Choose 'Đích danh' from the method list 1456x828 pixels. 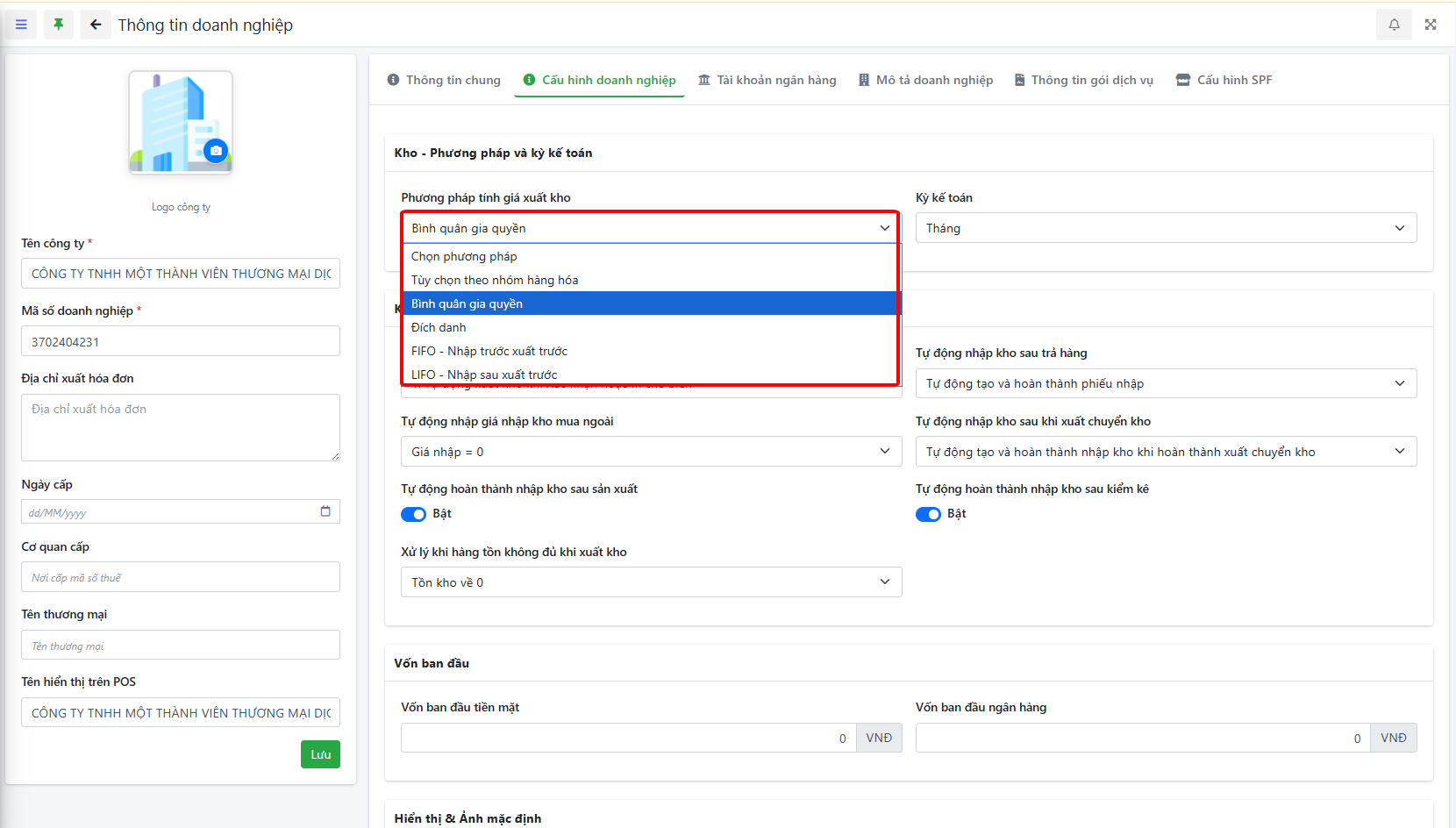click(x=439, y=327)
